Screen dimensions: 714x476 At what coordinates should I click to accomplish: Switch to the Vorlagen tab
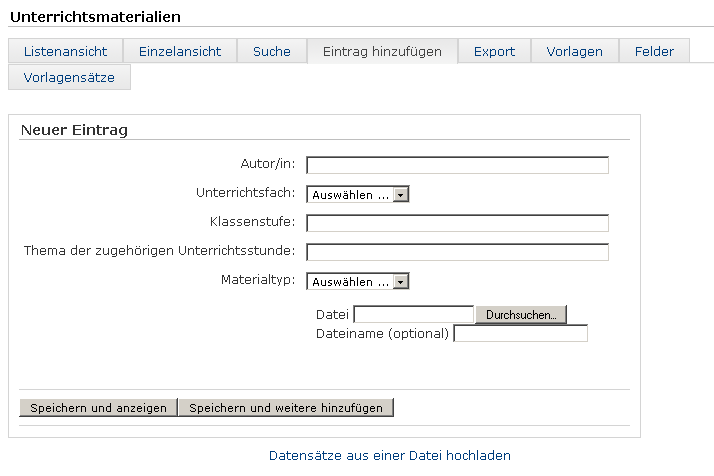[x=575, y=51]
